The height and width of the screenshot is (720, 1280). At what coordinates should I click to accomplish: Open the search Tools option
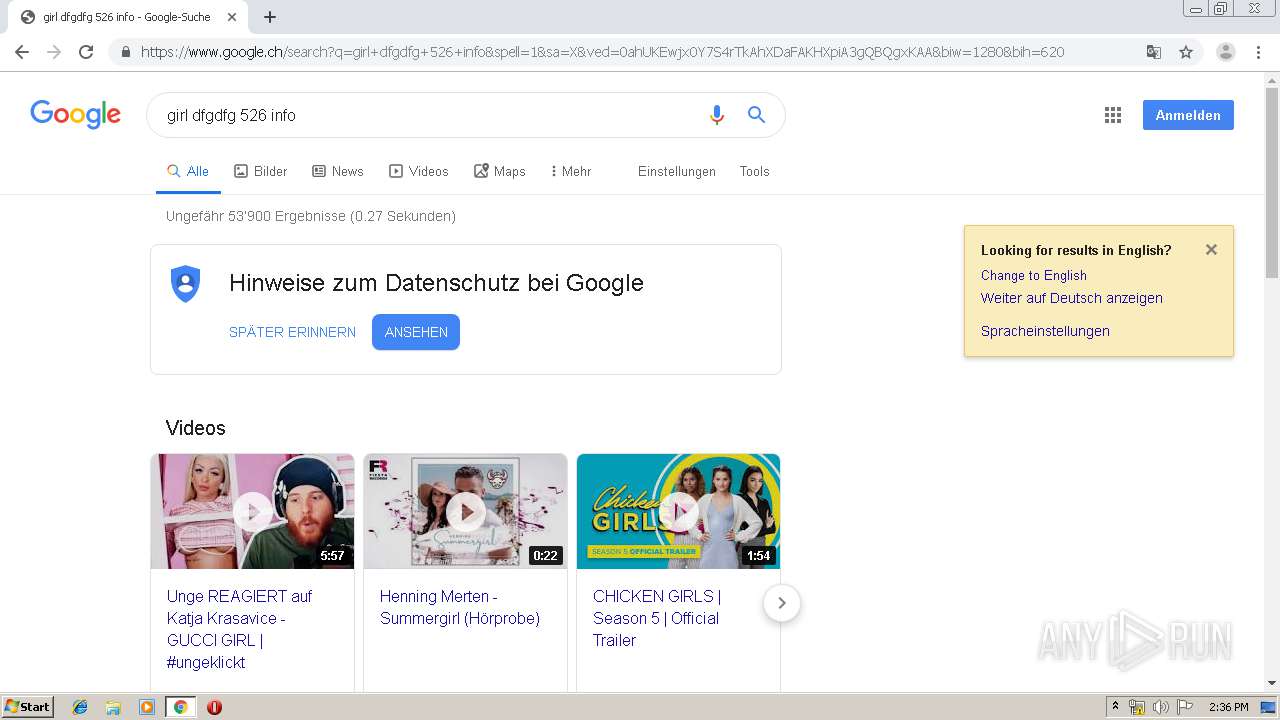tap(754, 171)
